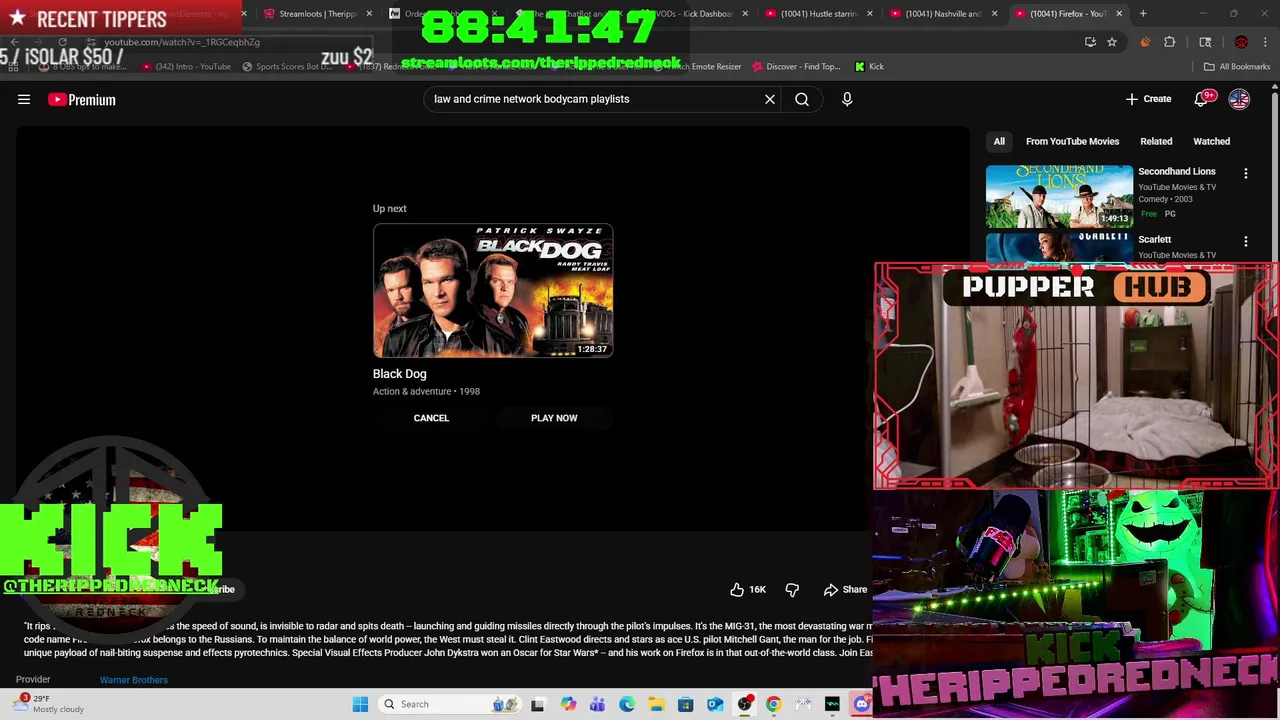Open the Discover - Find Top bookmark
The height and width of the screenshot is (720, 1280).
pyautogui.click(x=797, y=66)
